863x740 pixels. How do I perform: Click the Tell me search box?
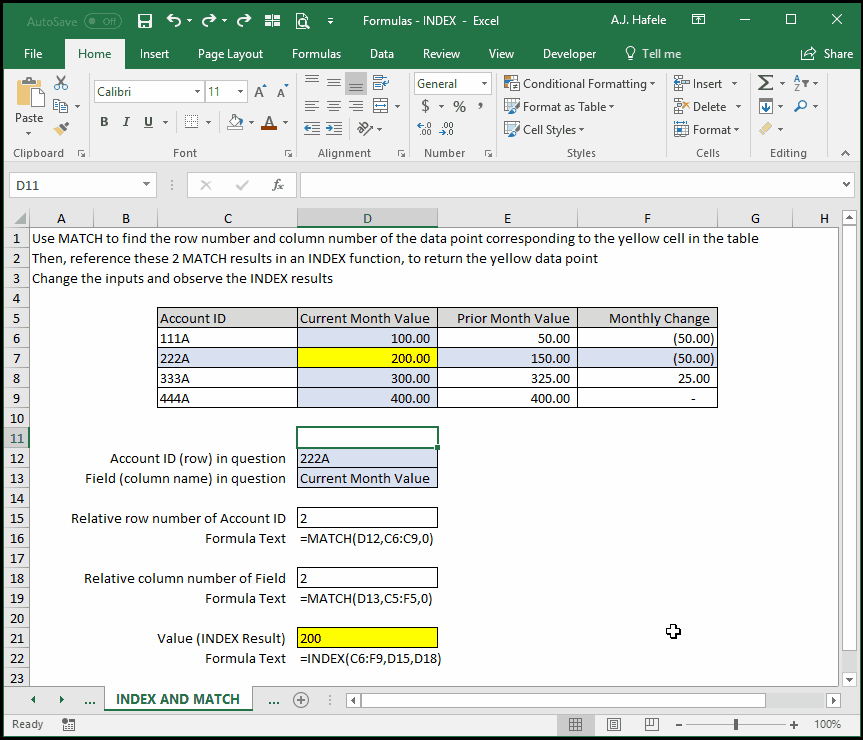click(653, 54)
